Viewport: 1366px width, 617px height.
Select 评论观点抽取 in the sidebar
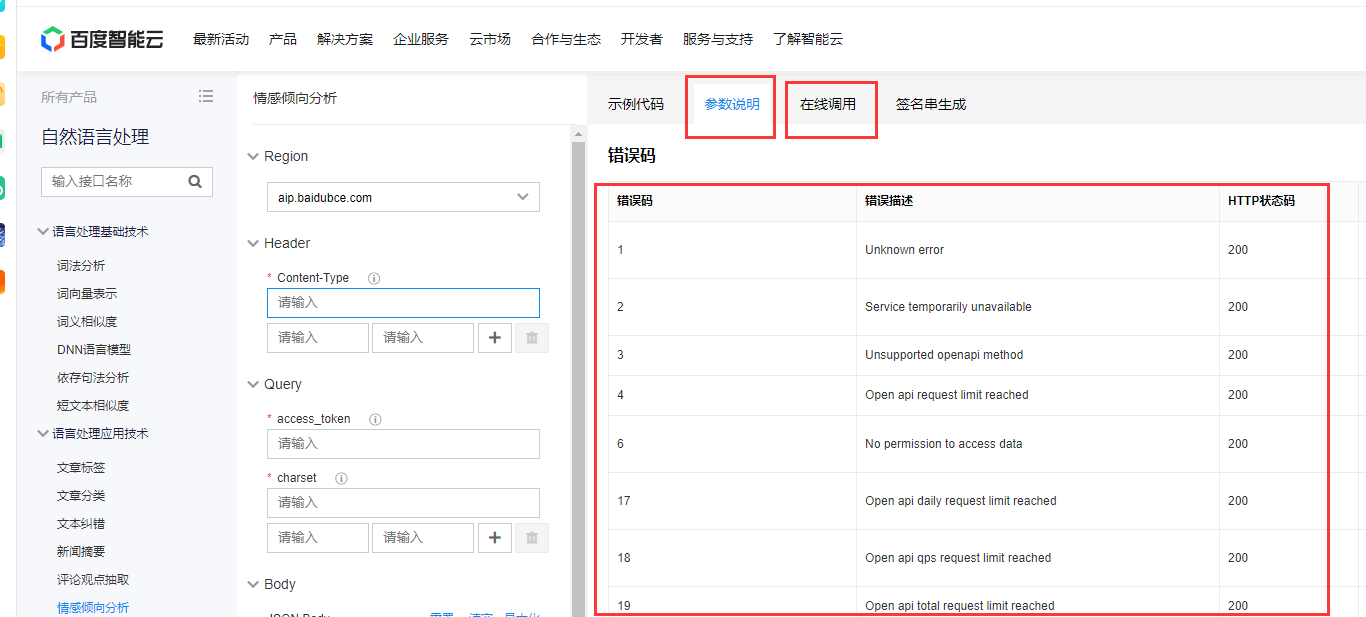(x=93, y=580)
